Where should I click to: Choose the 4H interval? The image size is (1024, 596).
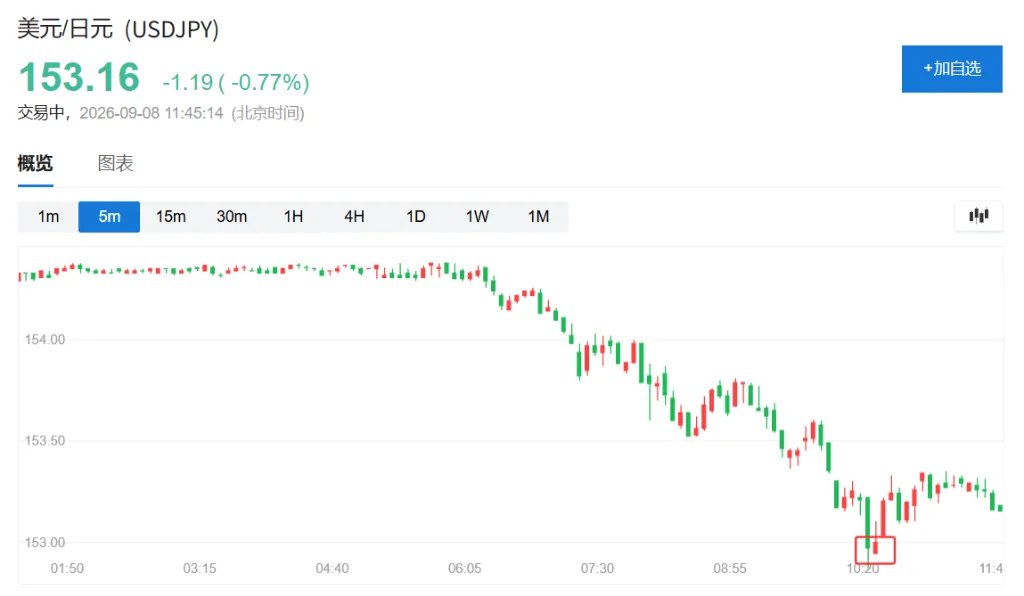coord(355,217)
